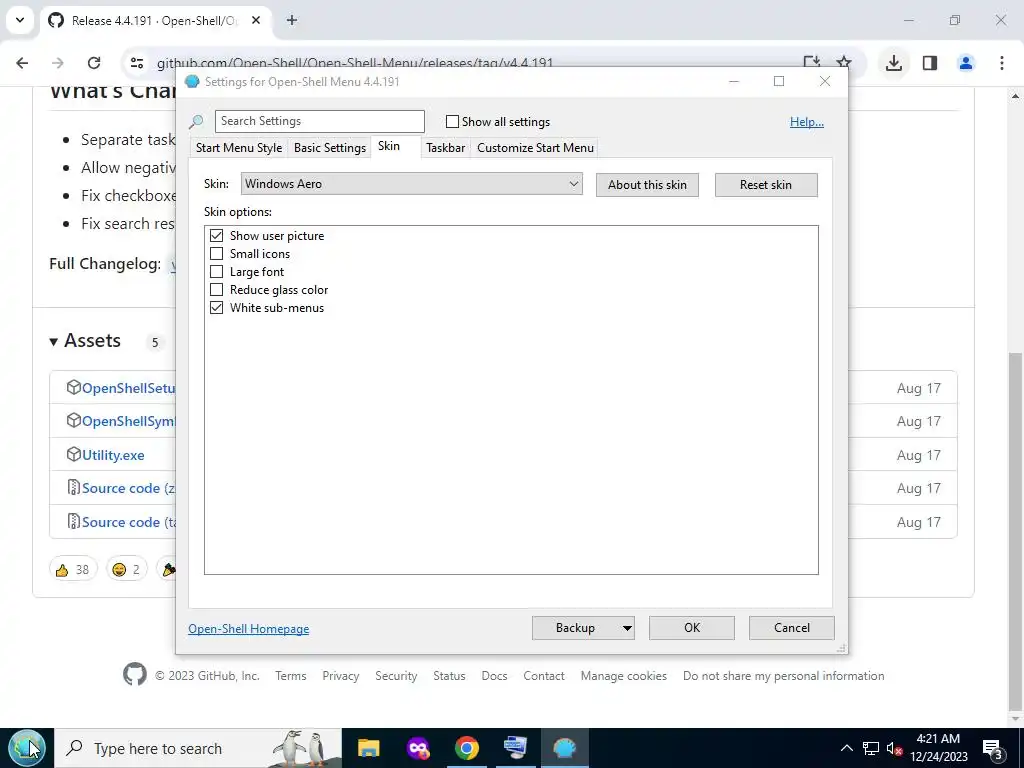Image resolution: width=1024 pixels, height=768 pixels.
Task: Open Utility.exe asset link on GitHub
Action: (113, 455)
